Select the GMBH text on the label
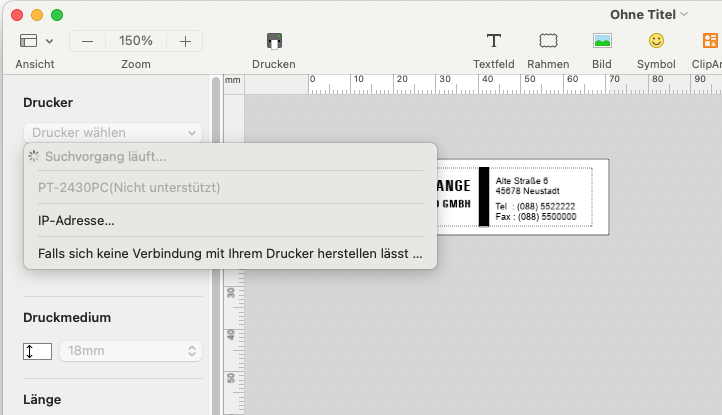Screen dimensions: 722x415 click(x=456, y=204)
